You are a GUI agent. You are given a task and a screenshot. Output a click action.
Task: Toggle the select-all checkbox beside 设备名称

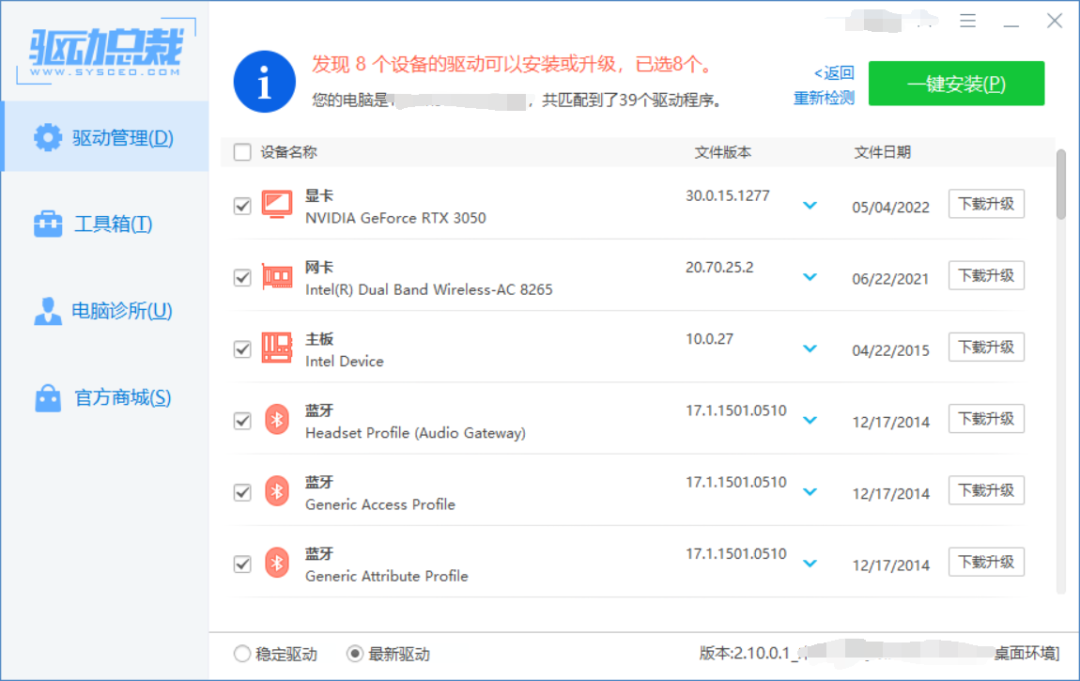[242, 153]
